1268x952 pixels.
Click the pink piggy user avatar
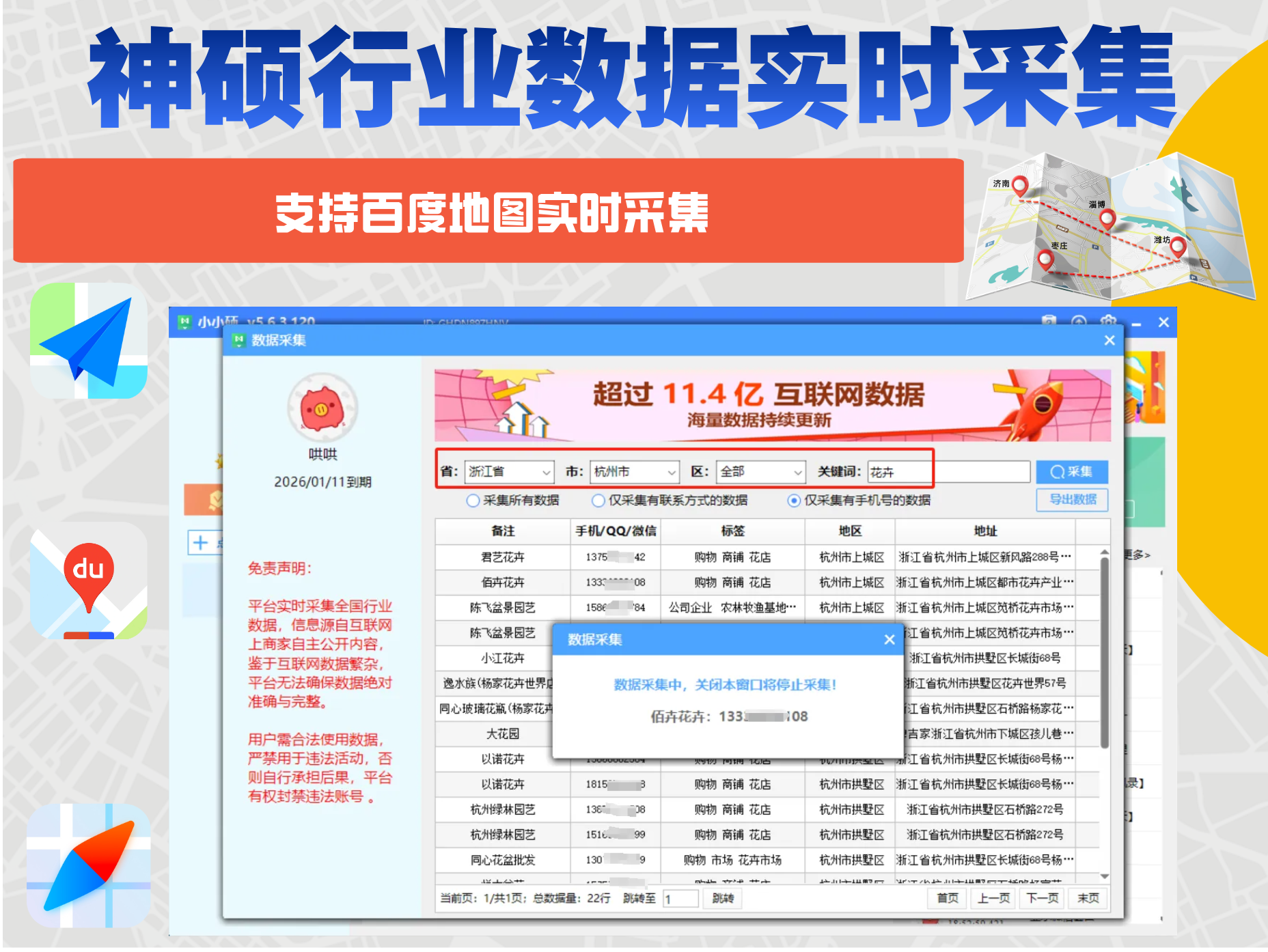pyautogui.click(x=322, y=408)
